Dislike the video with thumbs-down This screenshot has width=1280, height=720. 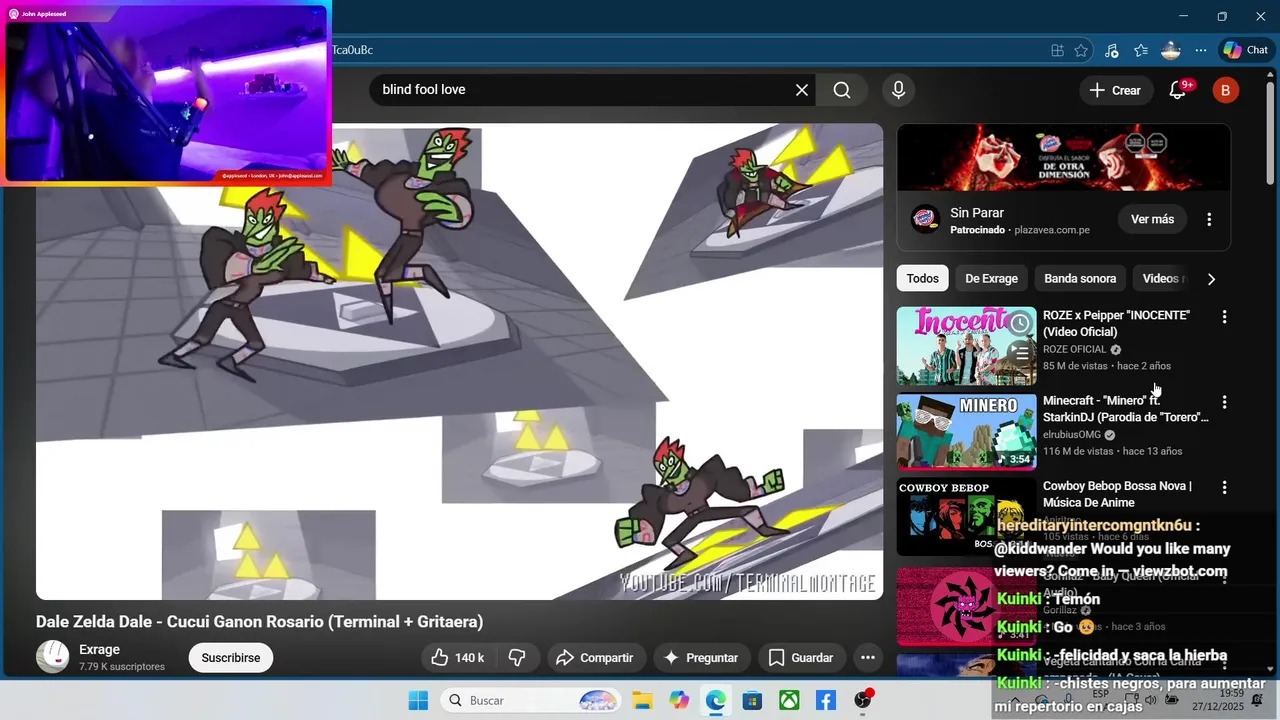518,658
